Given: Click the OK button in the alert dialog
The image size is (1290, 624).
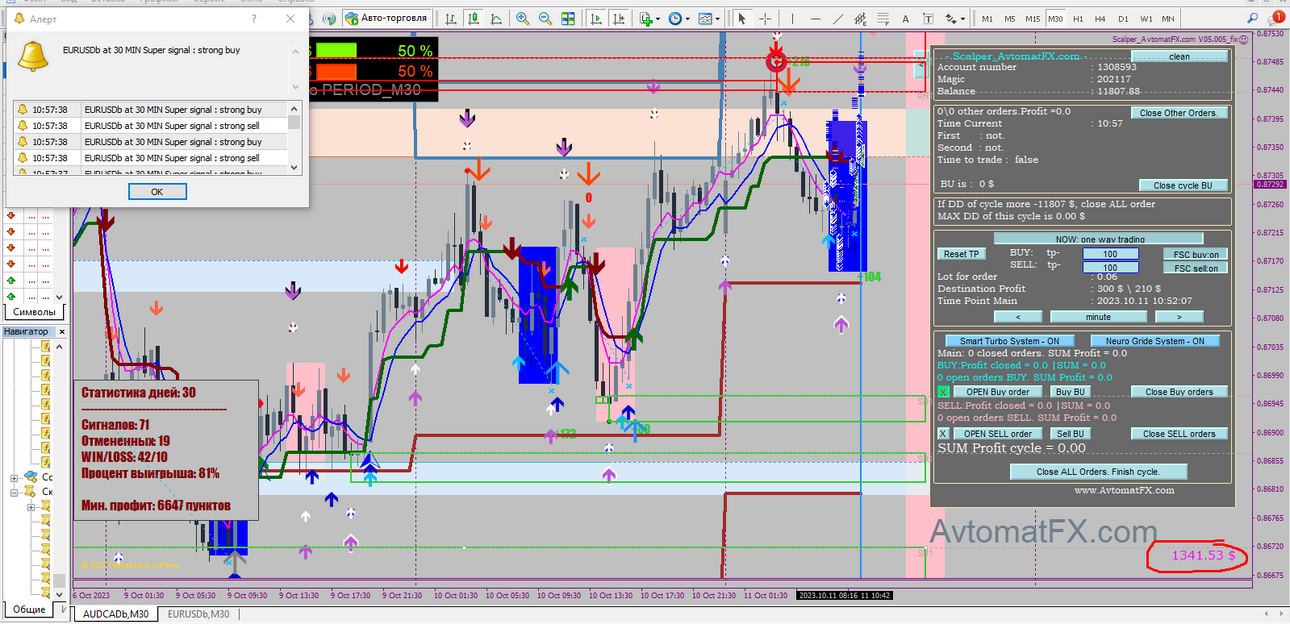Looking at the screenshot, I should click(157, 191).
